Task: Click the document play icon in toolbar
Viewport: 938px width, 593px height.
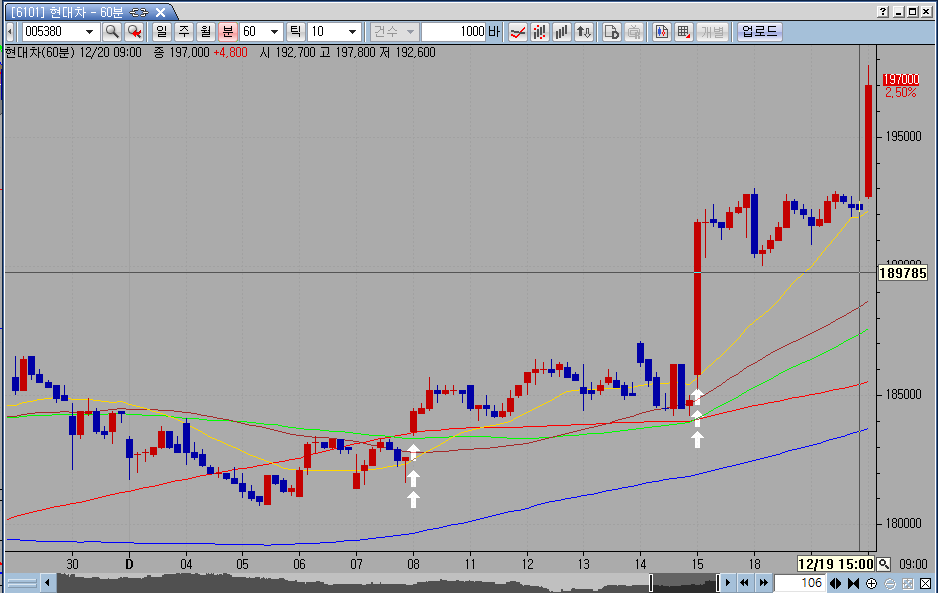Action: pyautogui.click(x=612, y=31)
